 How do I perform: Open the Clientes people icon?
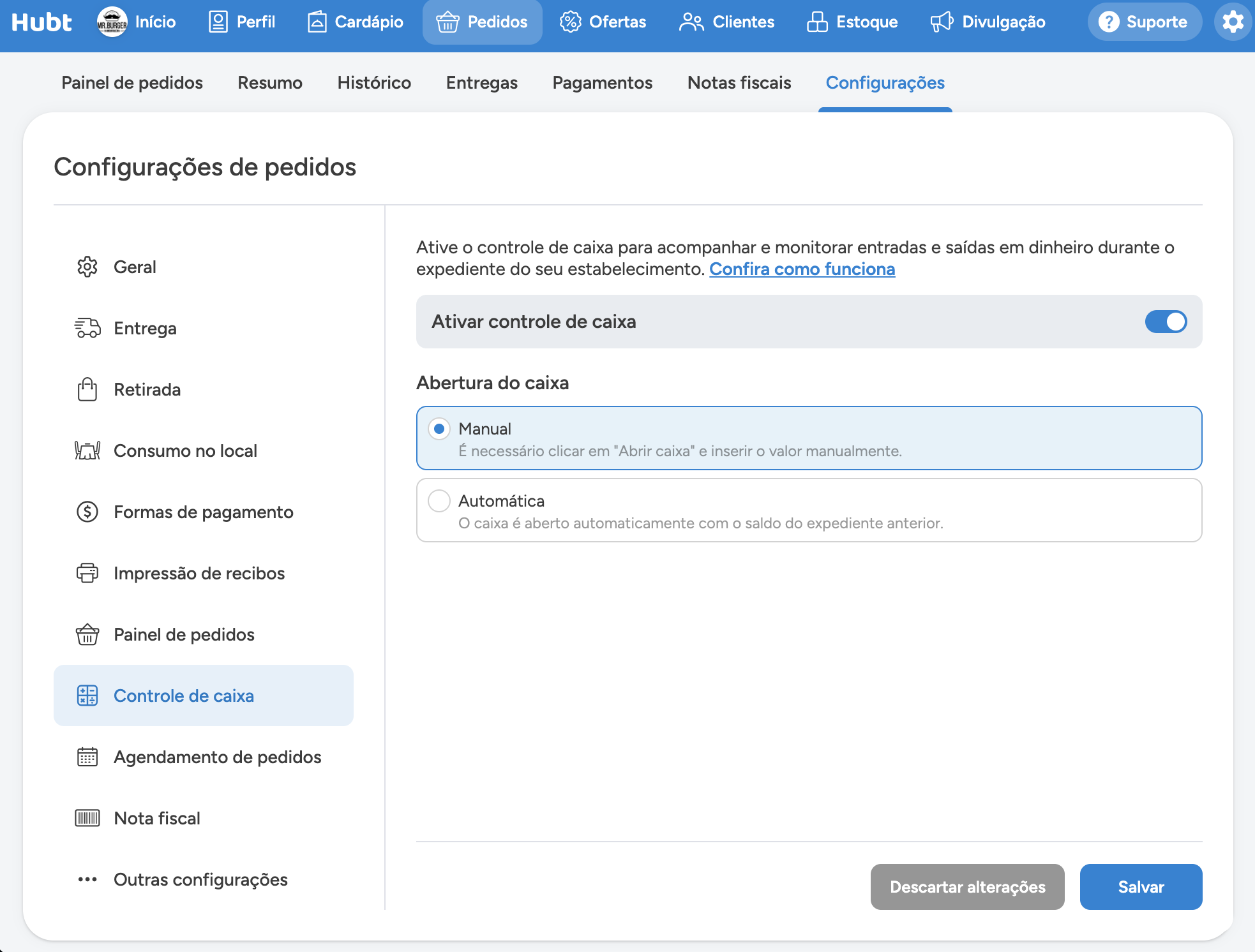tap(691, 22)
